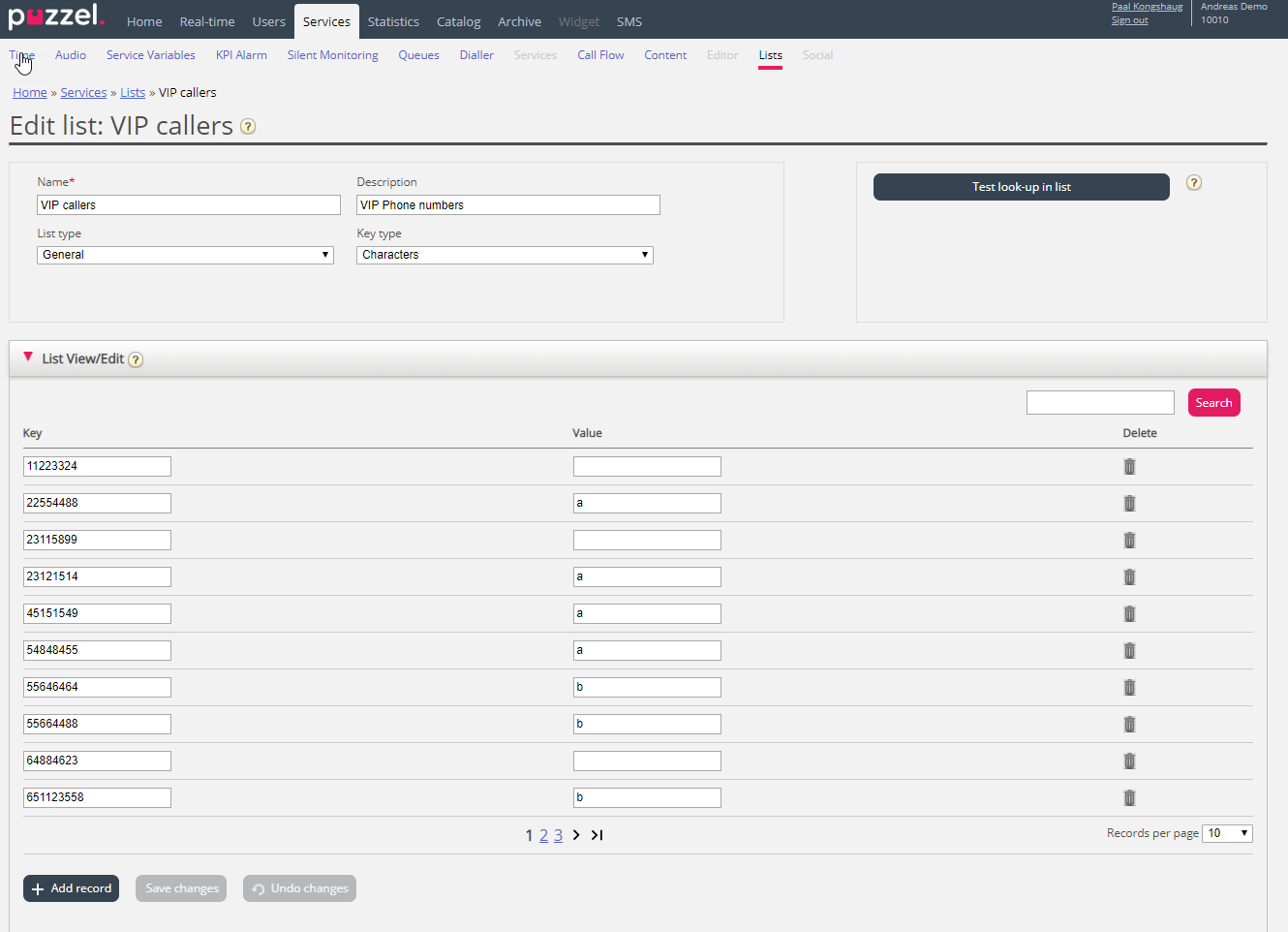The width and height of the screenshot is (1288, 932).
Task: Open help icon beside Edit list title
Action: point(248,127)
